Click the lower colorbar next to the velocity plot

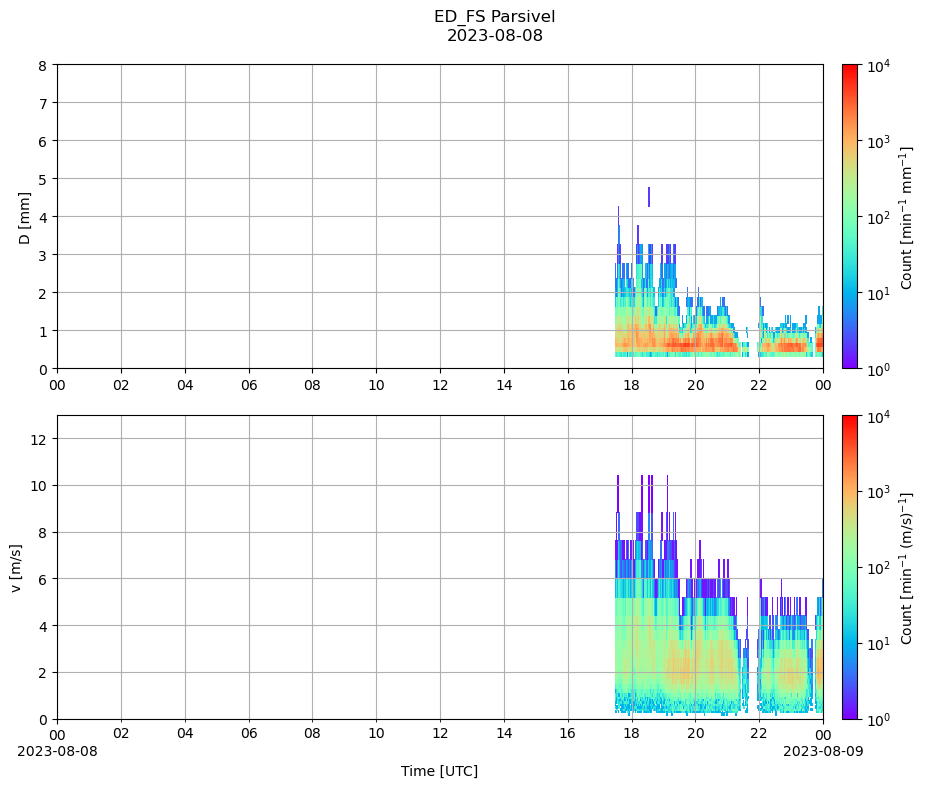pos(850,568)
